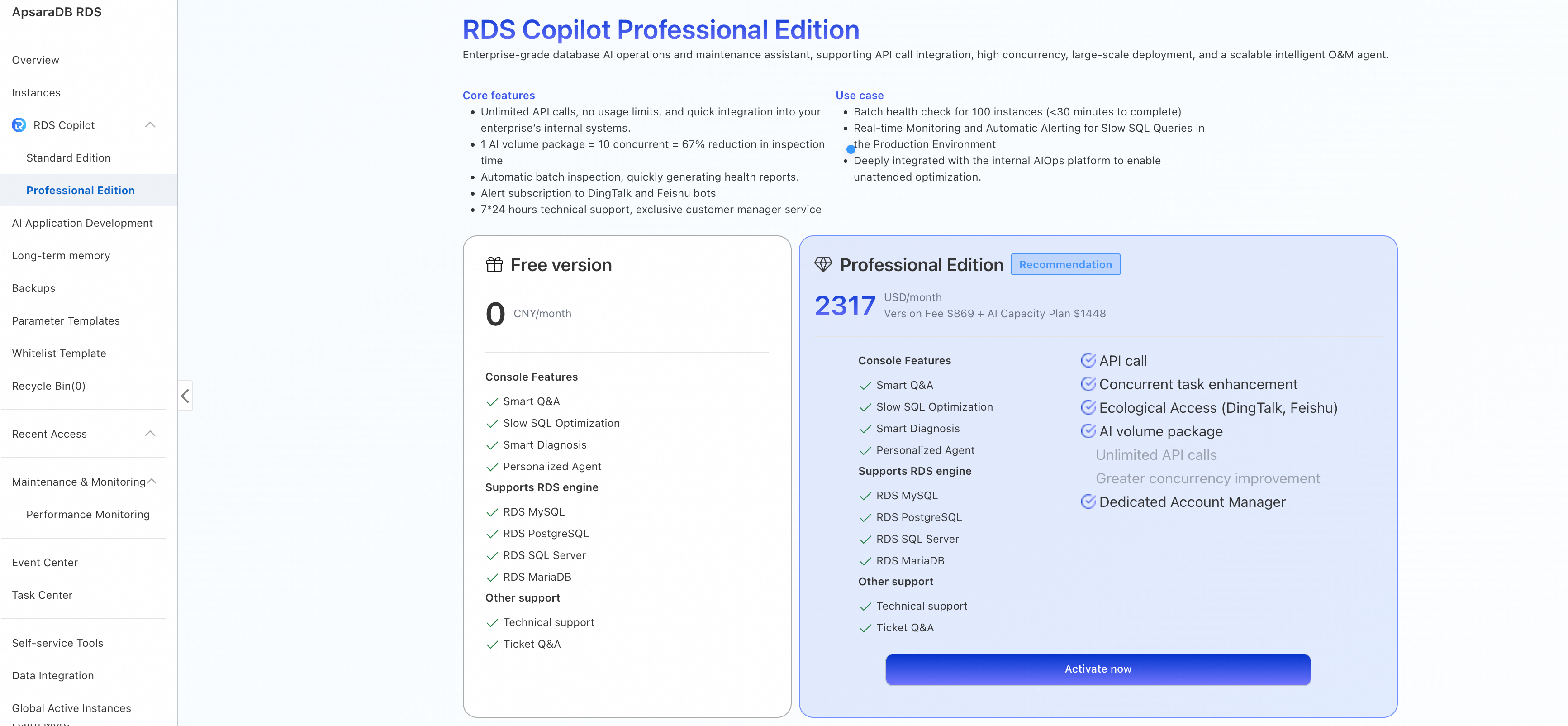Click the Batch health check for 100 instances bullet

[x=1017, y=111]
